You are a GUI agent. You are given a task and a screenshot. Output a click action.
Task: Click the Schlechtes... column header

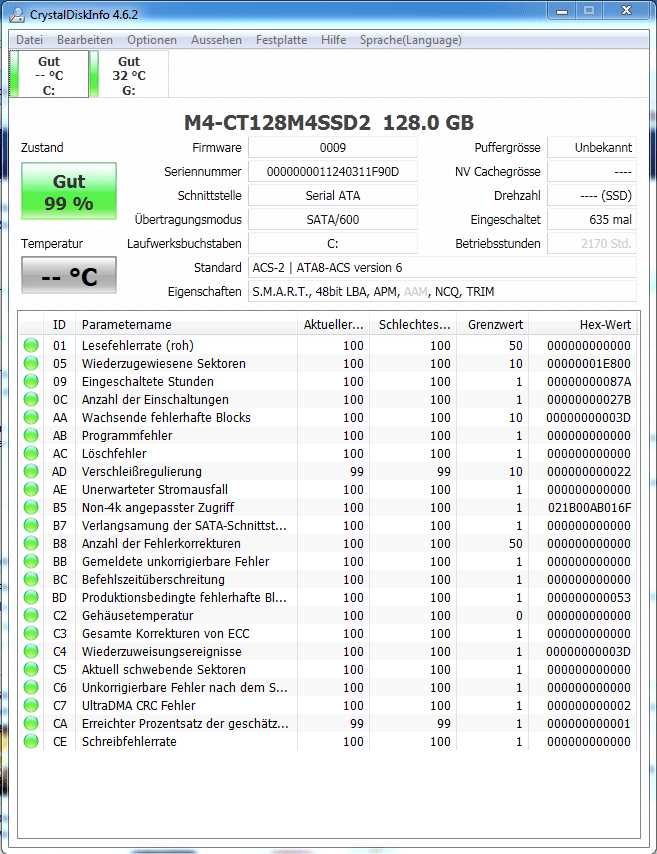click(x=413, y=325)
